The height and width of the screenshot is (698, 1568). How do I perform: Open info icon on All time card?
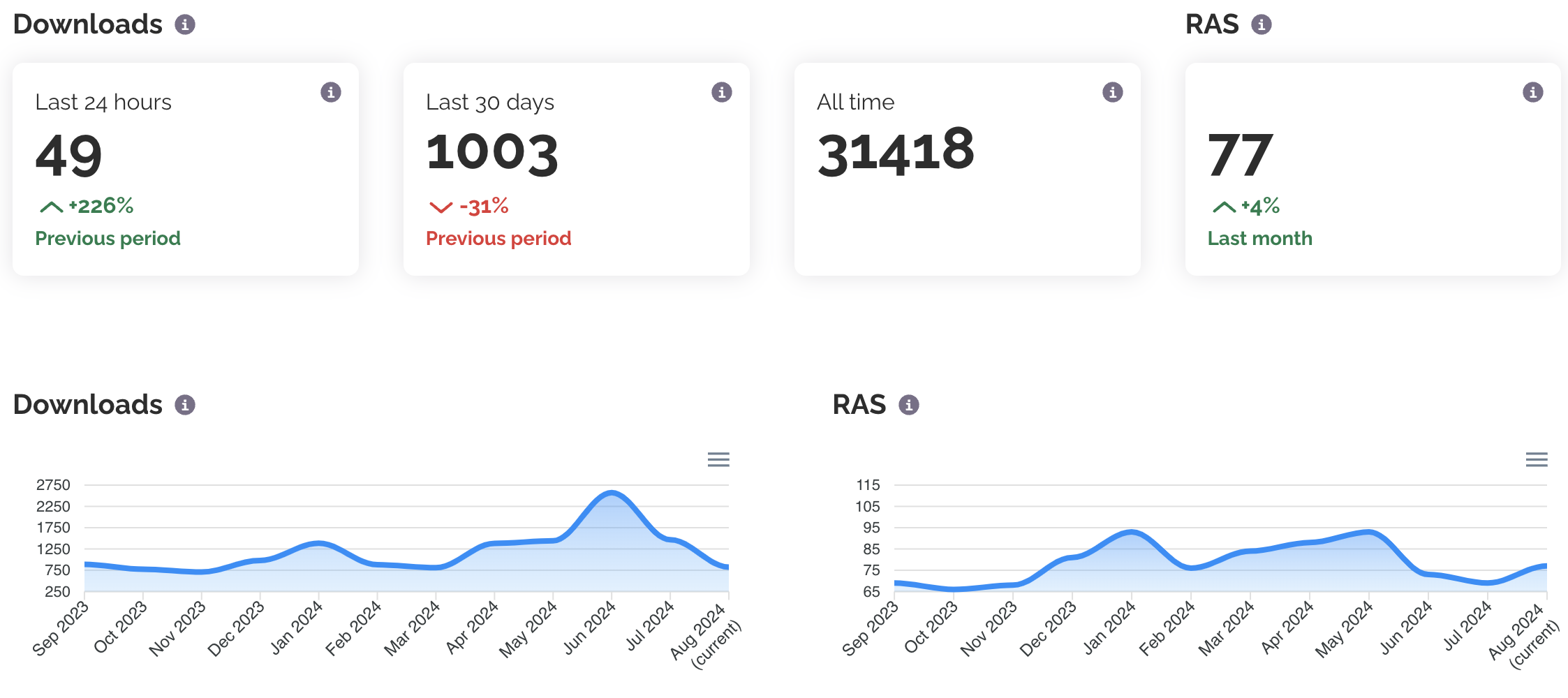(1113, 92)
